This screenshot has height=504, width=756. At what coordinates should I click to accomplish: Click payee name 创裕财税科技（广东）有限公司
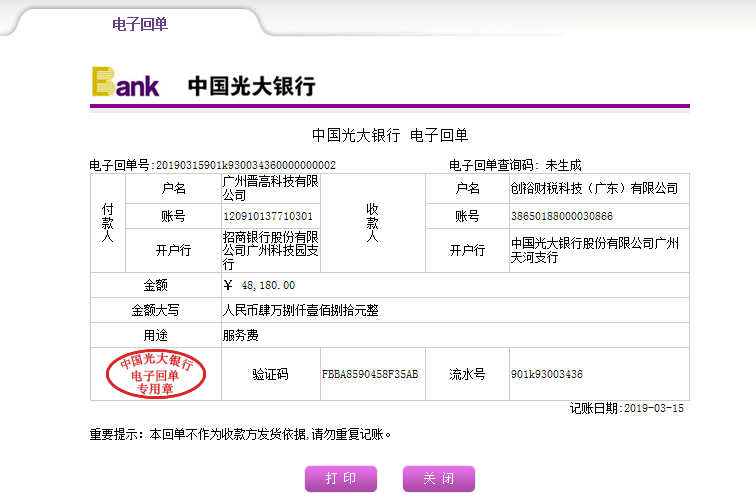(594, 188)
